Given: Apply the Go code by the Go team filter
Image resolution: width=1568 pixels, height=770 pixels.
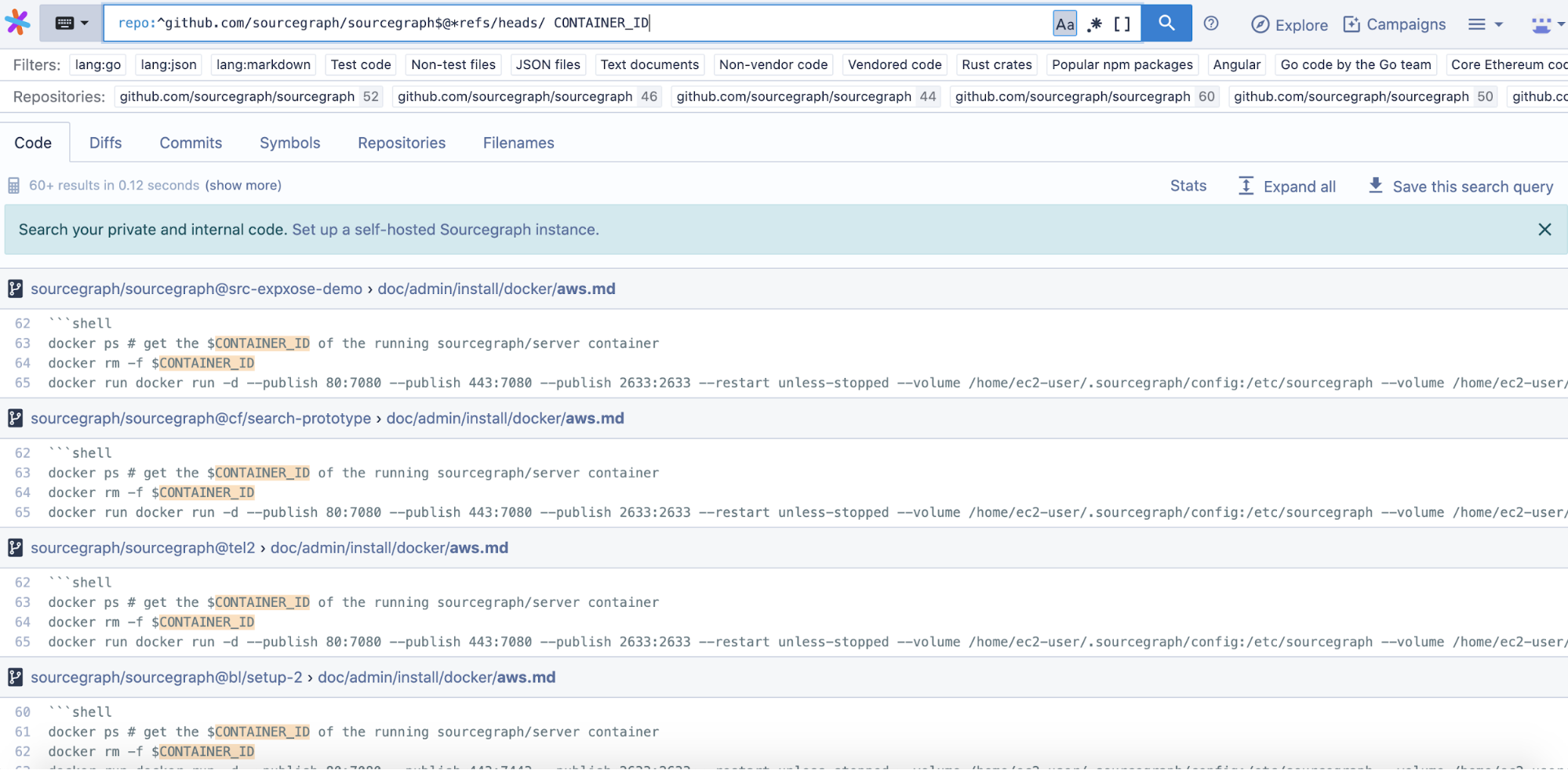Looking at the screenshot, I should coord(1356,65).
